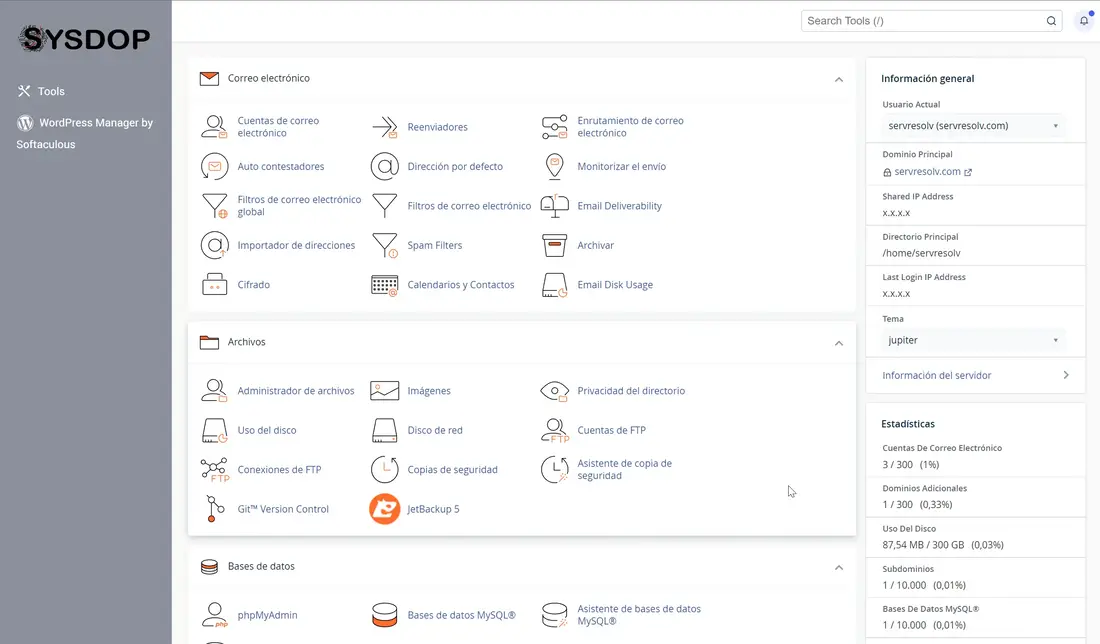Collapse the Bases de datos section

838,568
